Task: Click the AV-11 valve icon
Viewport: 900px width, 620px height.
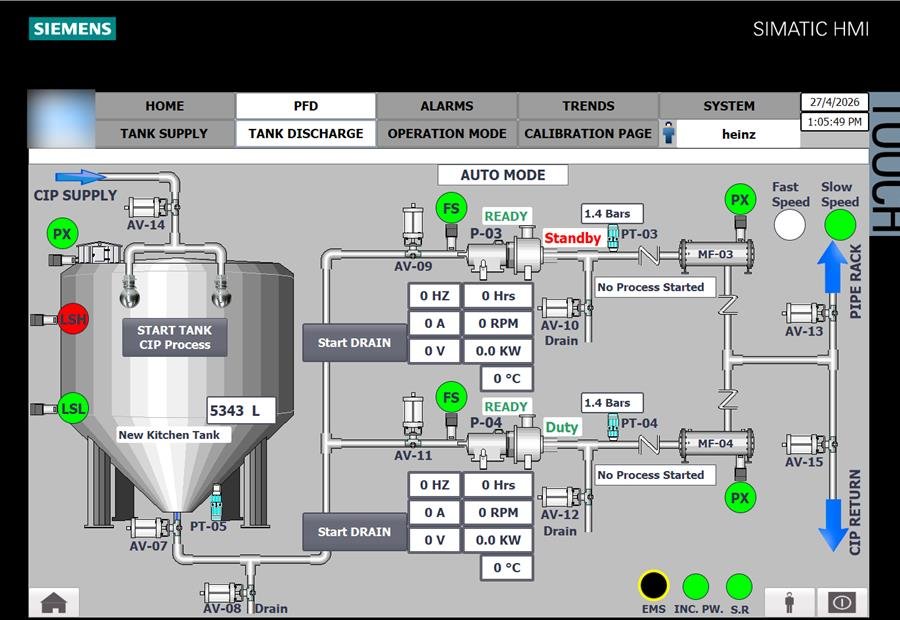Action: coord(413,420)
